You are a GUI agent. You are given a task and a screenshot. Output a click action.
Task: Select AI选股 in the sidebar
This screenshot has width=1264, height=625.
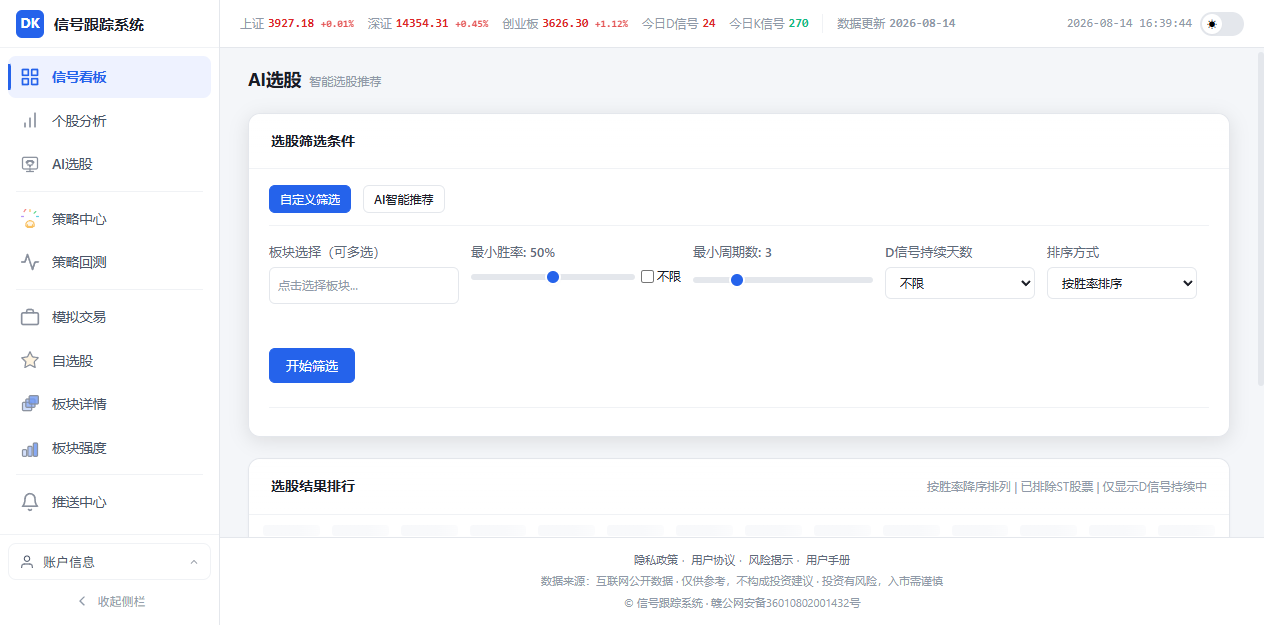[109, 164]
